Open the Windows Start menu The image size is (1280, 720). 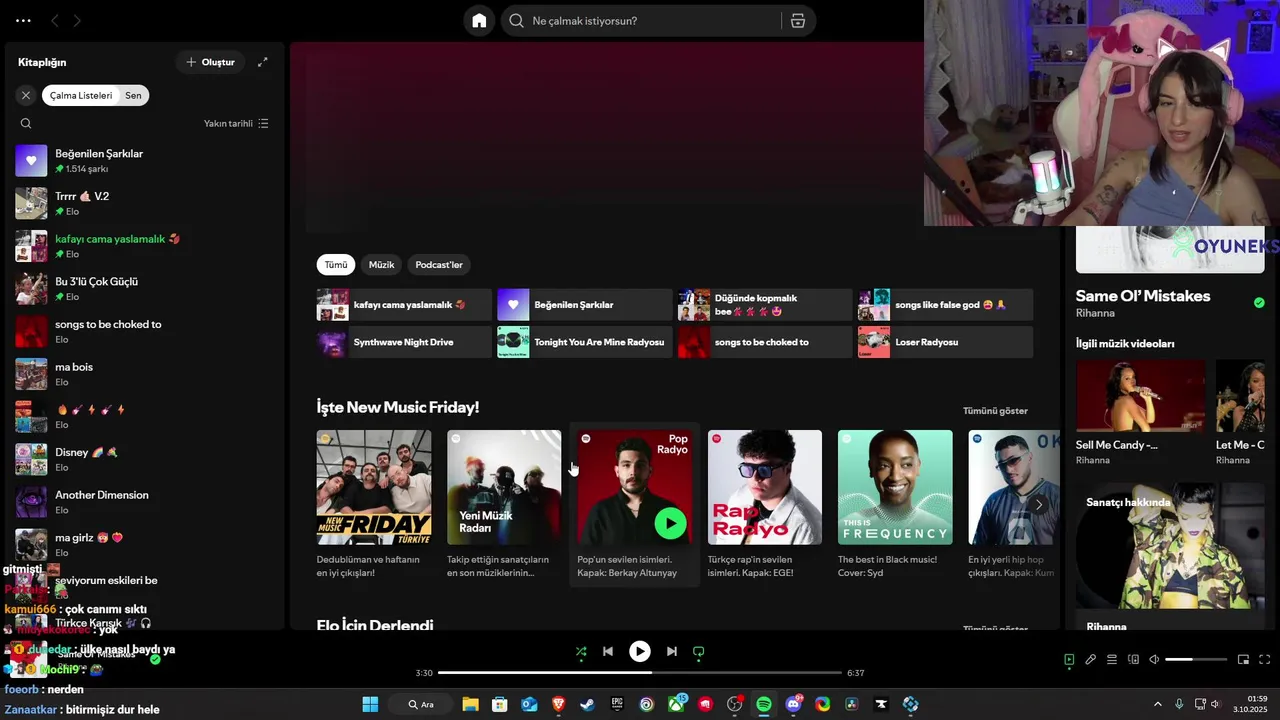(x=370, y=704)
